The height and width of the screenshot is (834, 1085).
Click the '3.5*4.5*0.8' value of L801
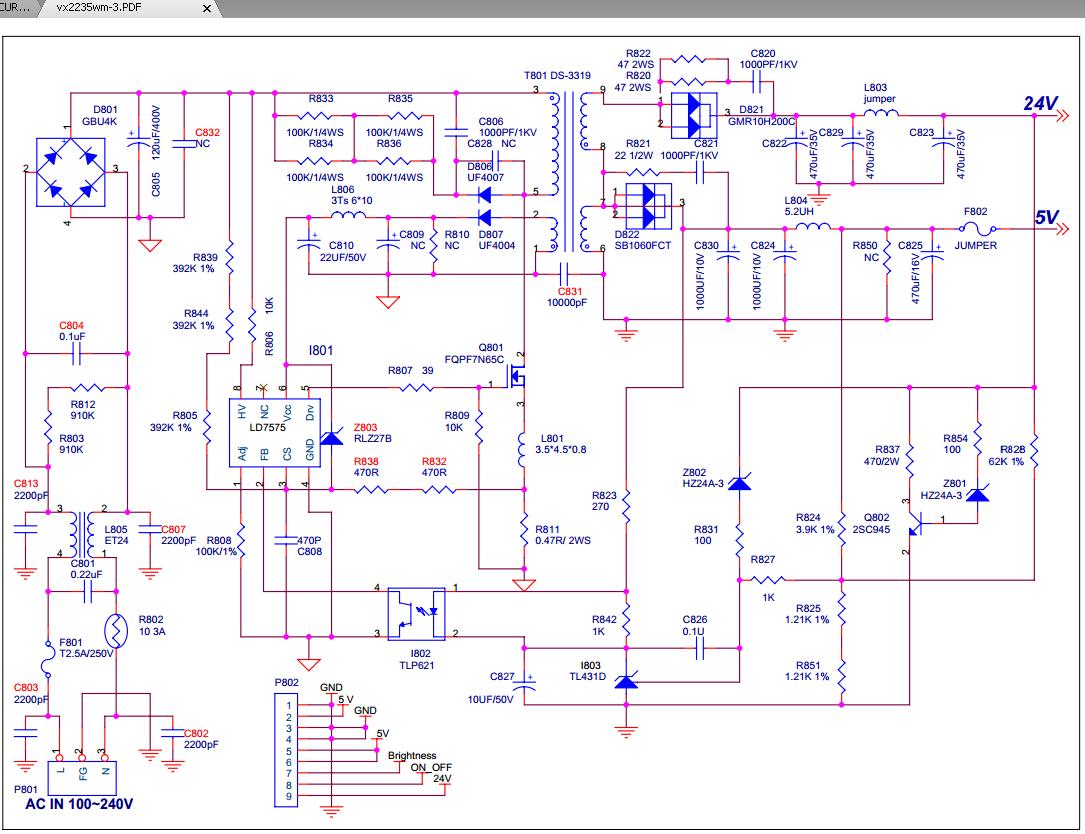click(x=560, y=449)
